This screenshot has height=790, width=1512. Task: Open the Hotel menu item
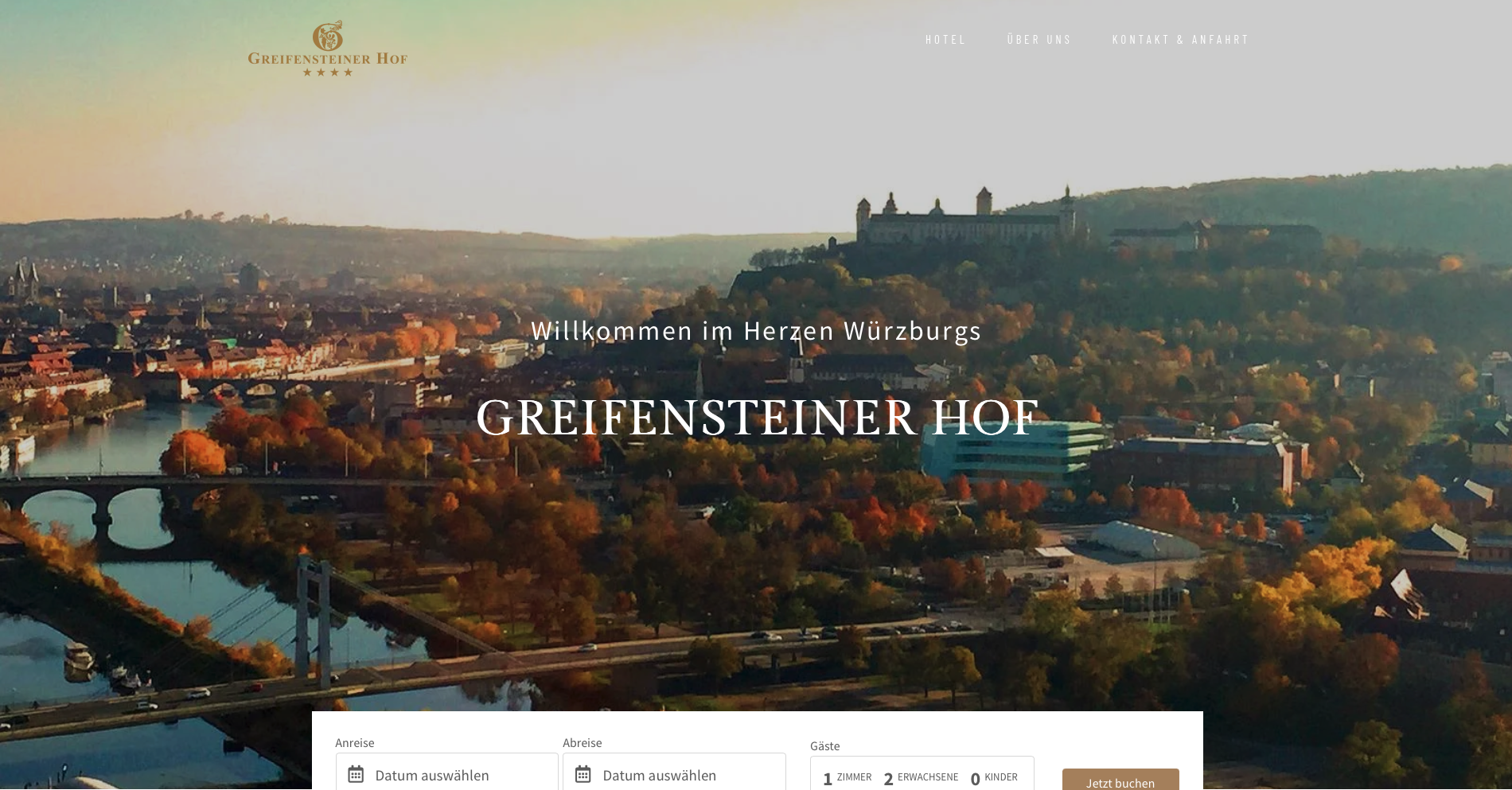[x=945, y=40]
